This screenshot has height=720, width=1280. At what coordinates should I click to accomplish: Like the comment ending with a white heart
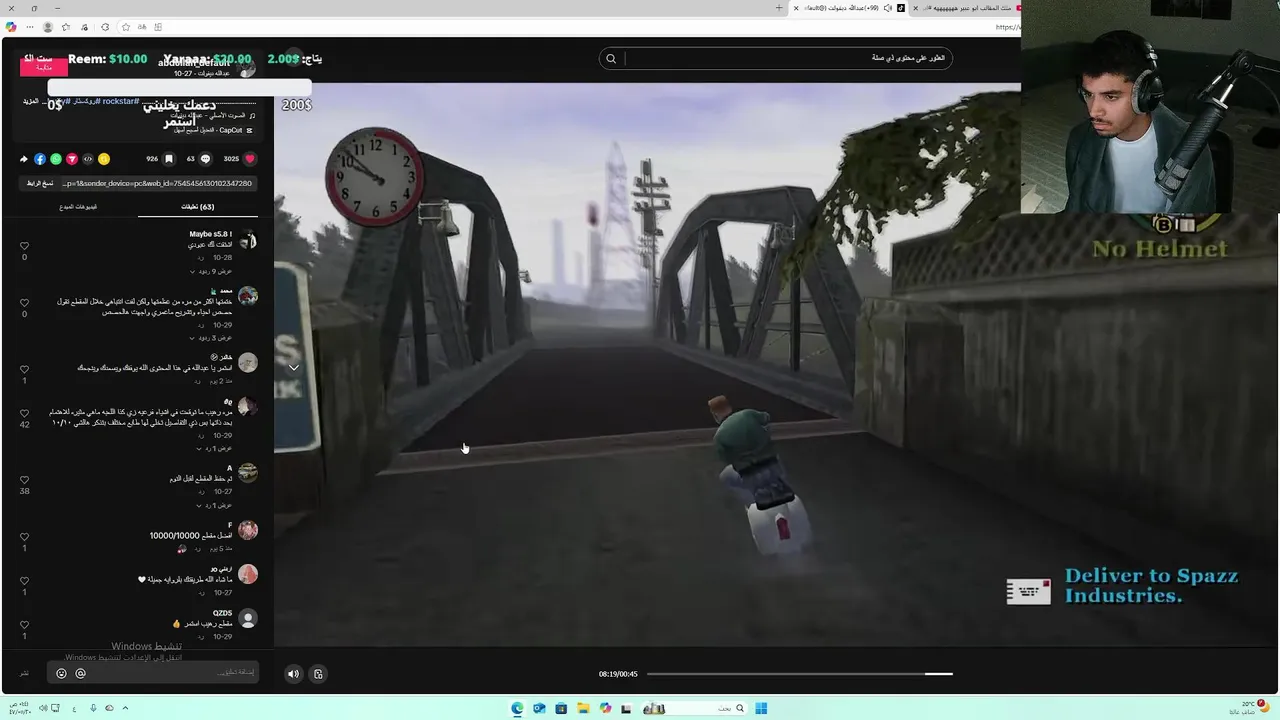point(25,581)
